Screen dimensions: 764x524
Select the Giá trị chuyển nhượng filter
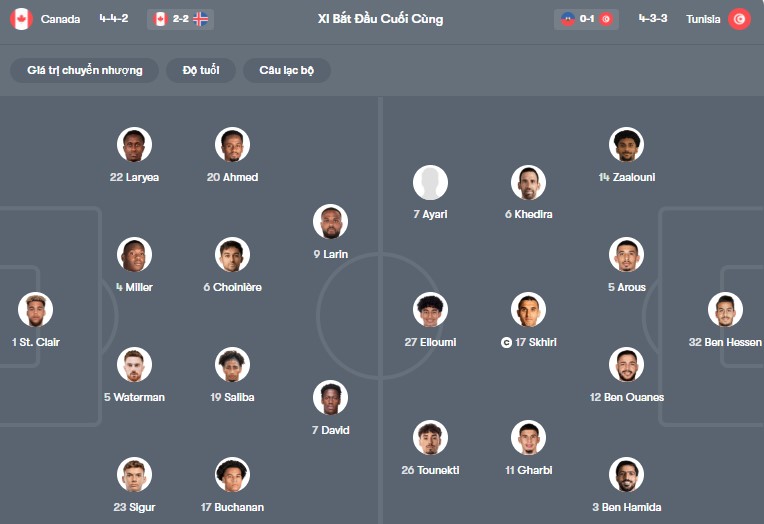[85, 70]
